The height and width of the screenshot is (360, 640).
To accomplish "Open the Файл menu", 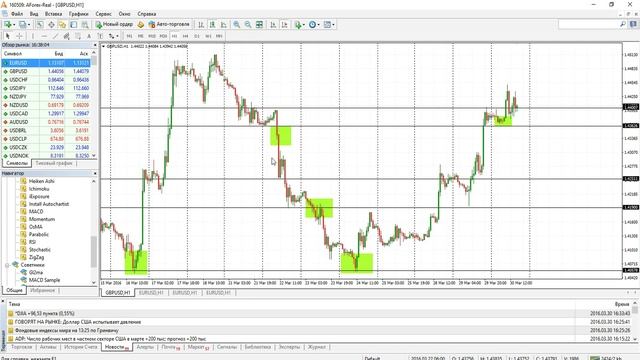I will coord(17,14).
